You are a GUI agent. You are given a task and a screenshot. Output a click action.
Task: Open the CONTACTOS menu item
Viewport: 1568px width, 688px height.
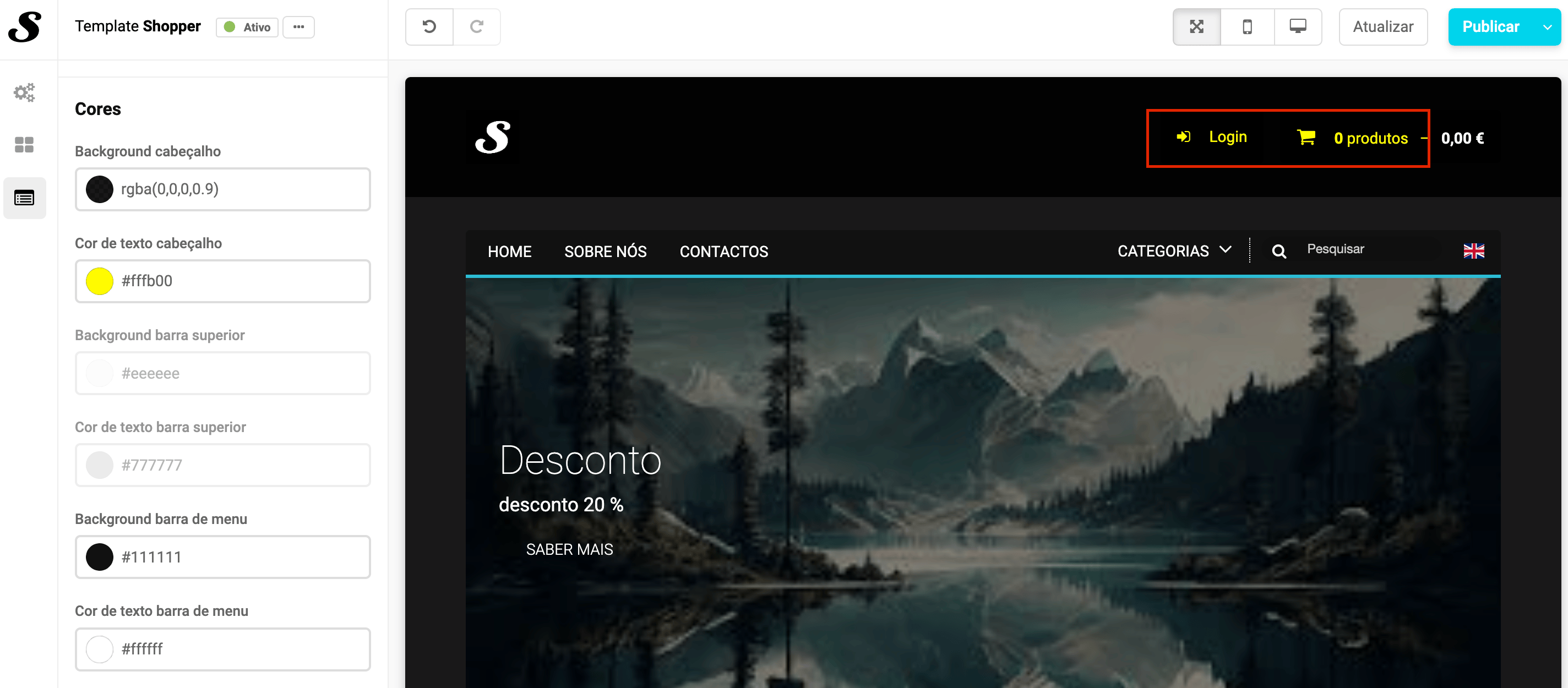723,251
